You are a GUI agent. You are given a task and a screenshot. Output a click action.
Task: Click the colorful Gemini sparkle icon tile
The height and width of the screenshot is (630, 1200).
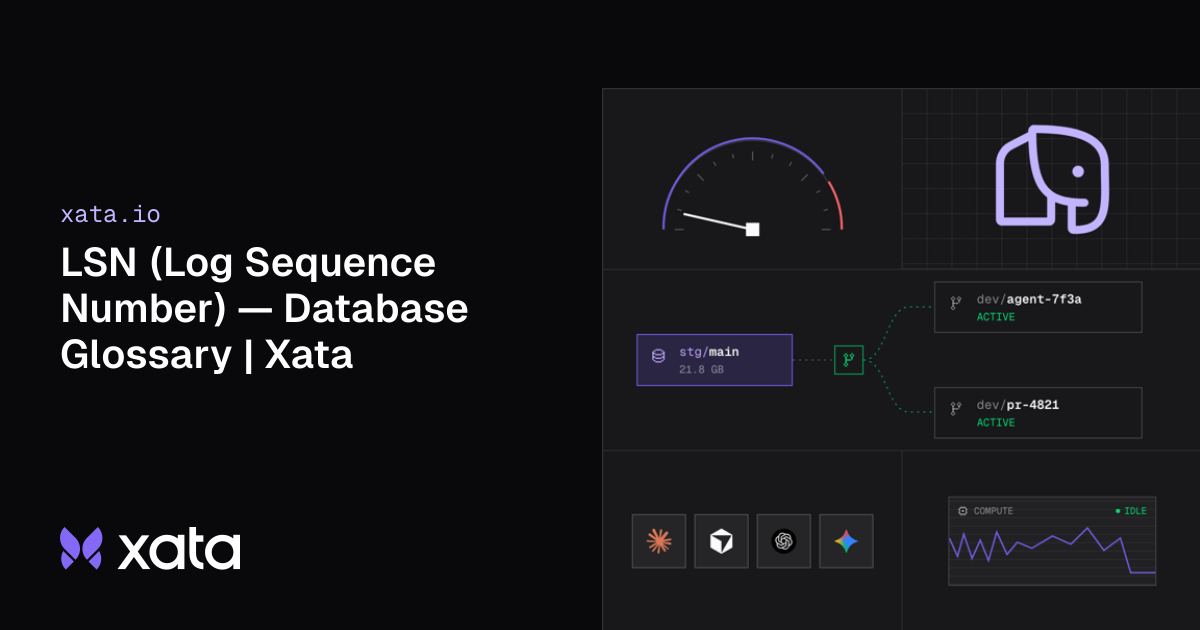click(x=846, y=541)
